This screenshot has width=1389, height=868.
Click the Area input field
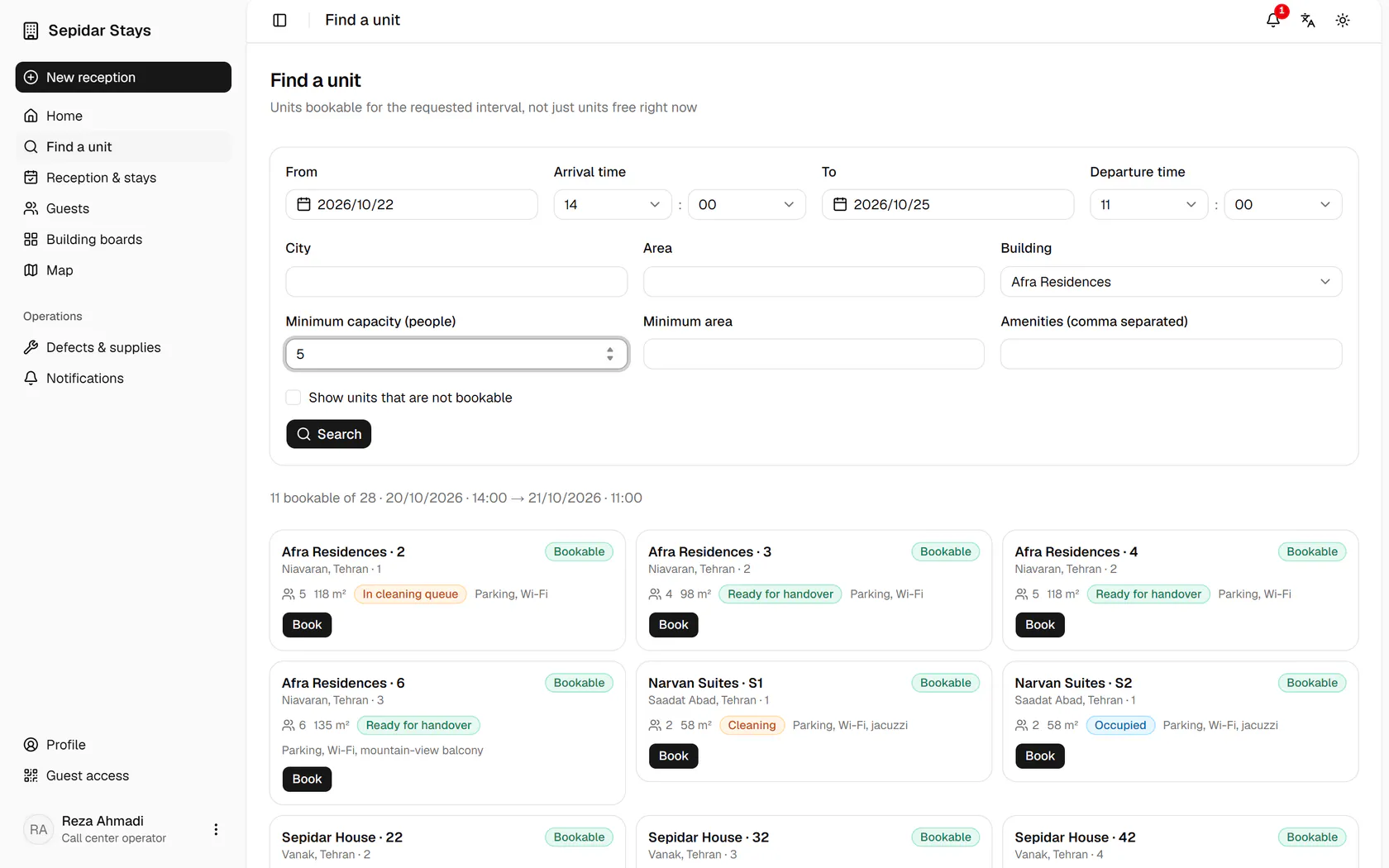pos(814,282)
